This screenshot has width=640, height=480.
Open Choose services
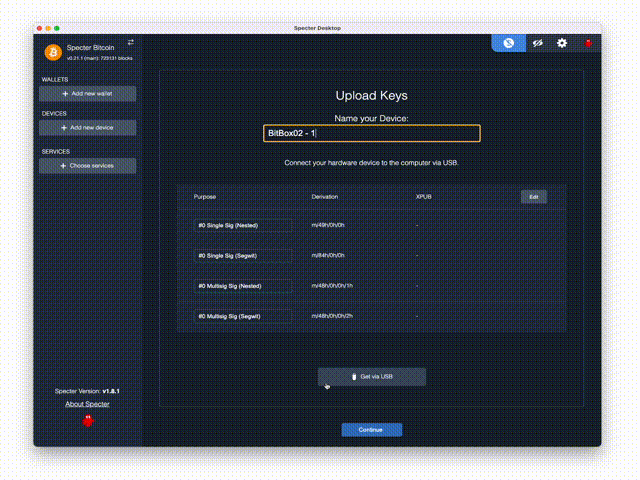(88, 166)
